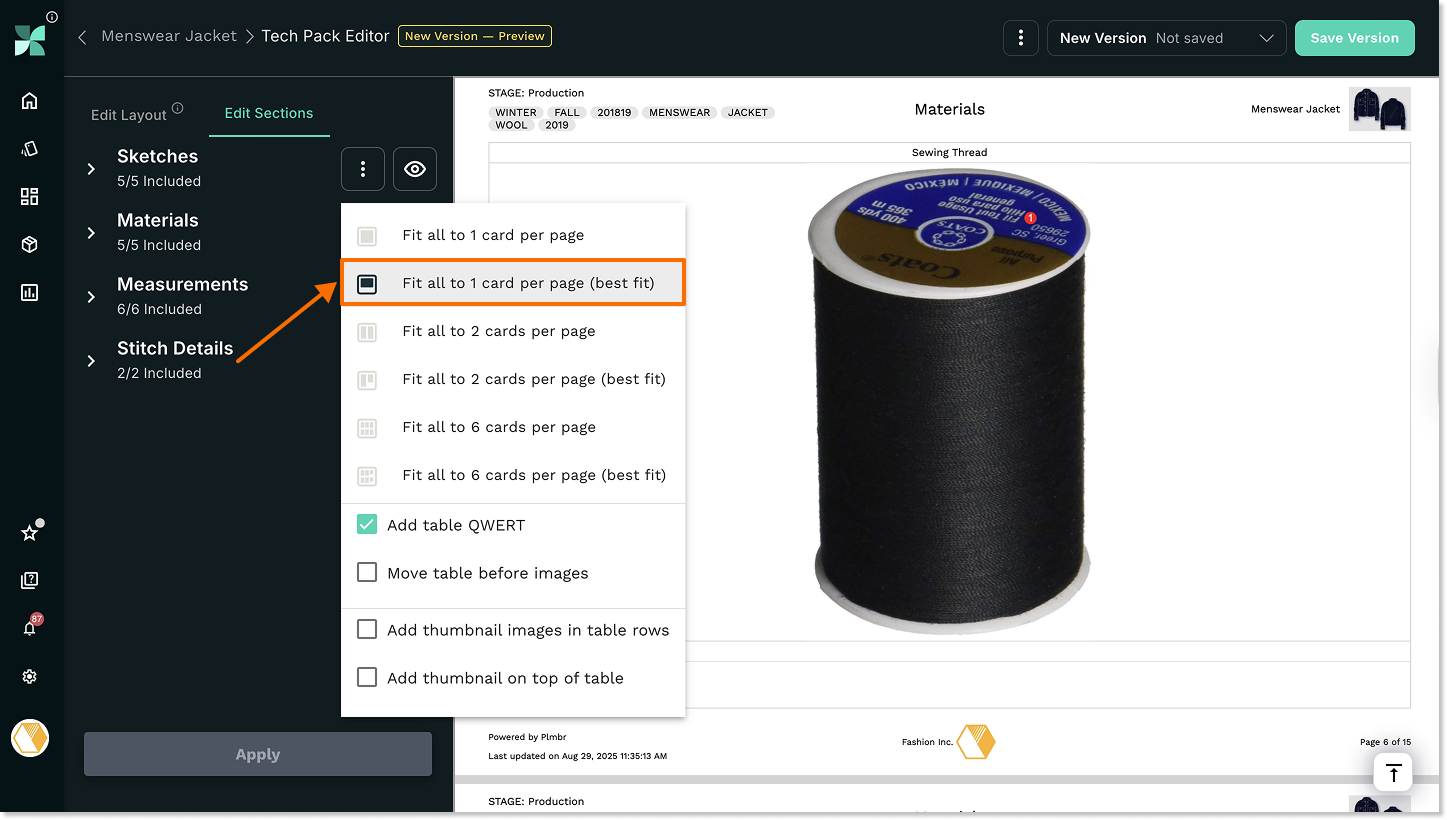The image size is (1447, 820).
Task: Uncheck the Add table QWERT checkbox
Action: click(x=367, y=525)
